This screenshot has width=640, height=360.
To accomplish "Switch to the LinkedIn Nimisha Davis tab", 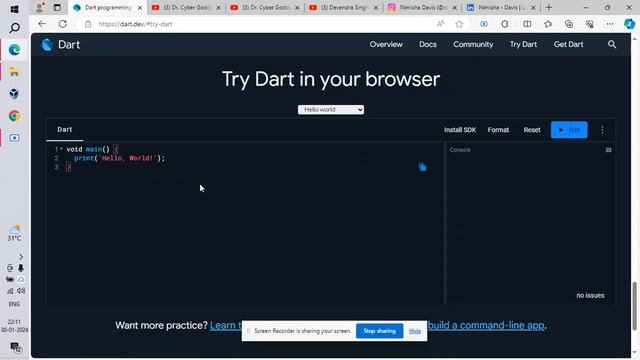I will point(500,7).
